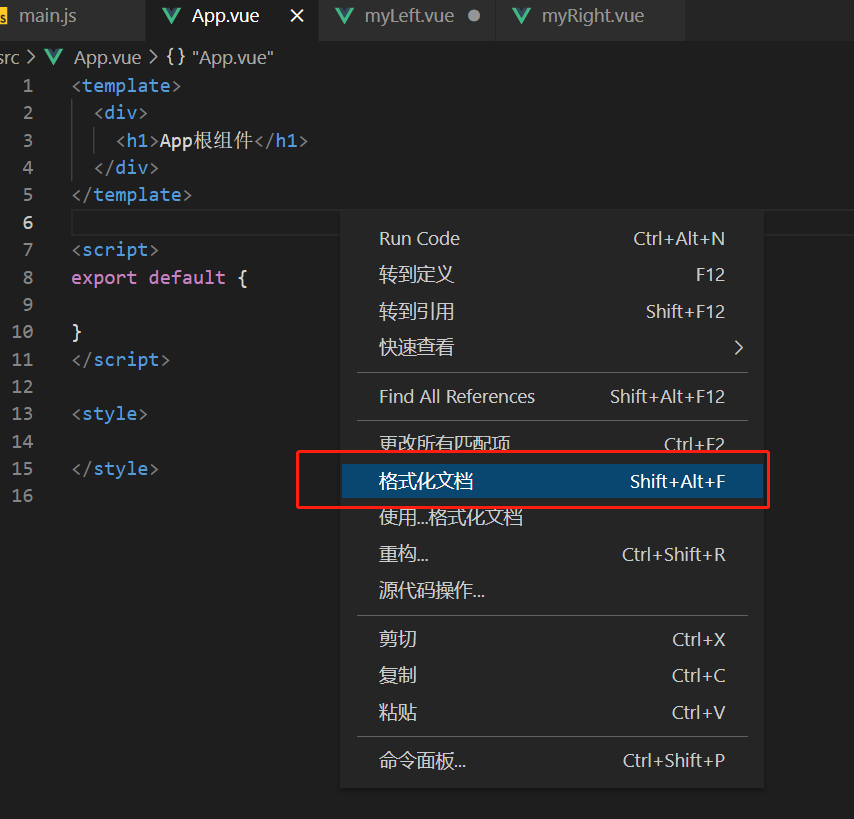
Task: Expand the 快速查看 submenu arrow
Action: (x=738, y=347)
